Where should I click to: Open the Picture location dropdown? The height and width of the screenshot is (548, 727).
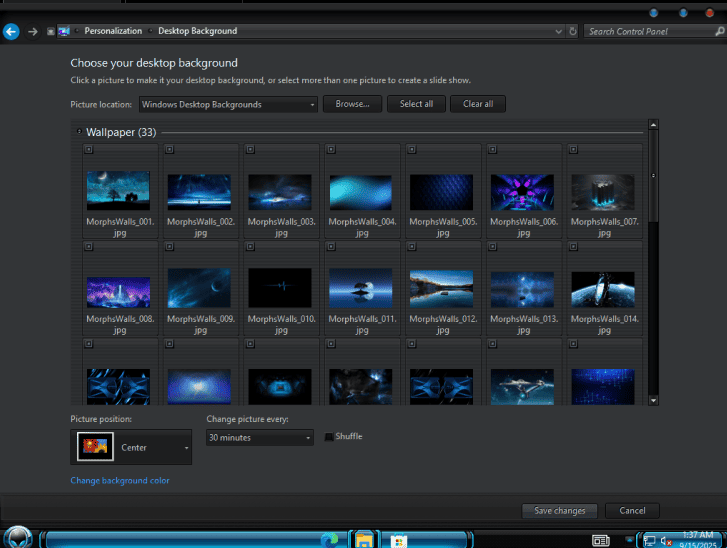pos(229,104)
